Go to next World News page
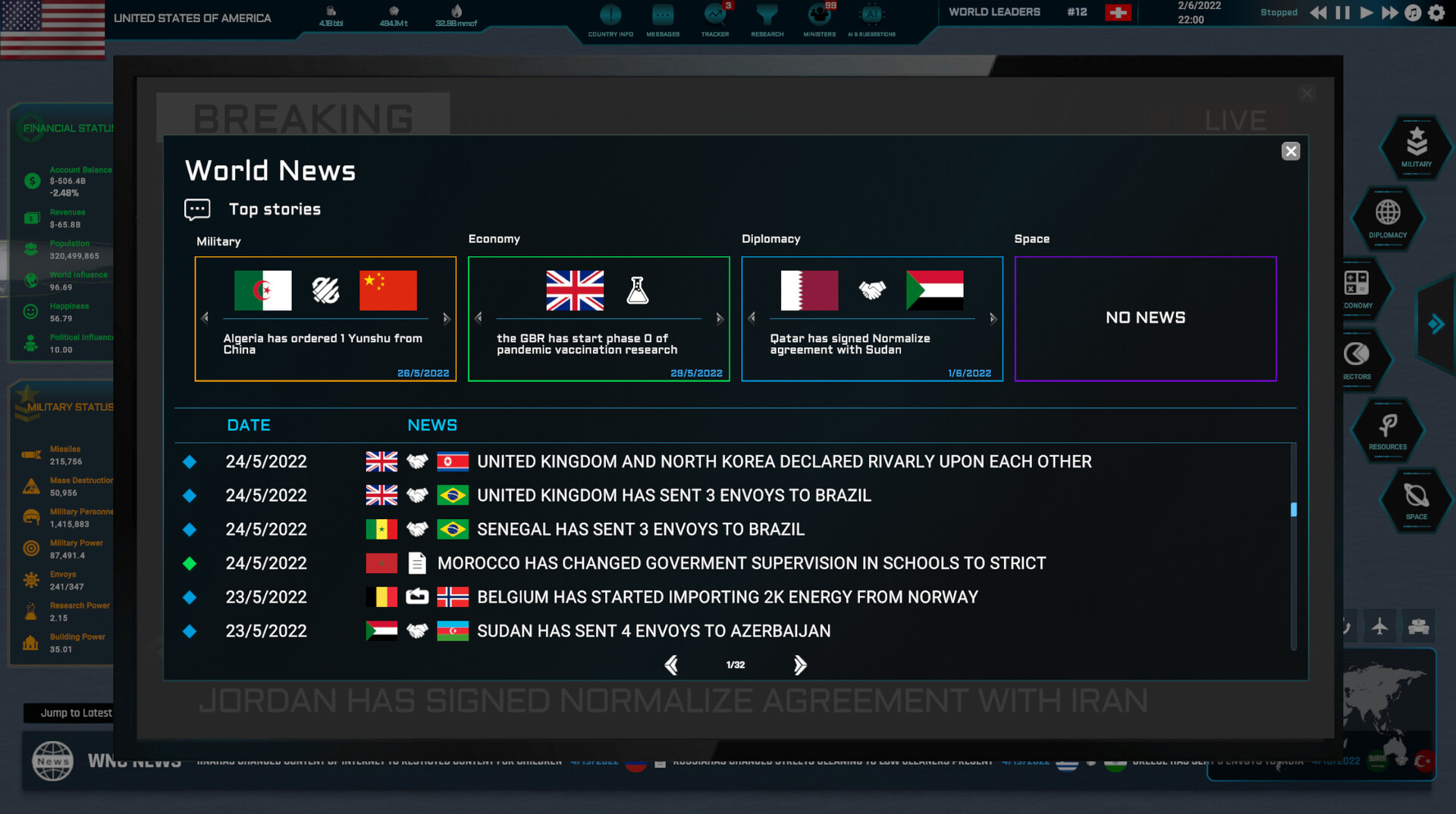 click(800, 665)
